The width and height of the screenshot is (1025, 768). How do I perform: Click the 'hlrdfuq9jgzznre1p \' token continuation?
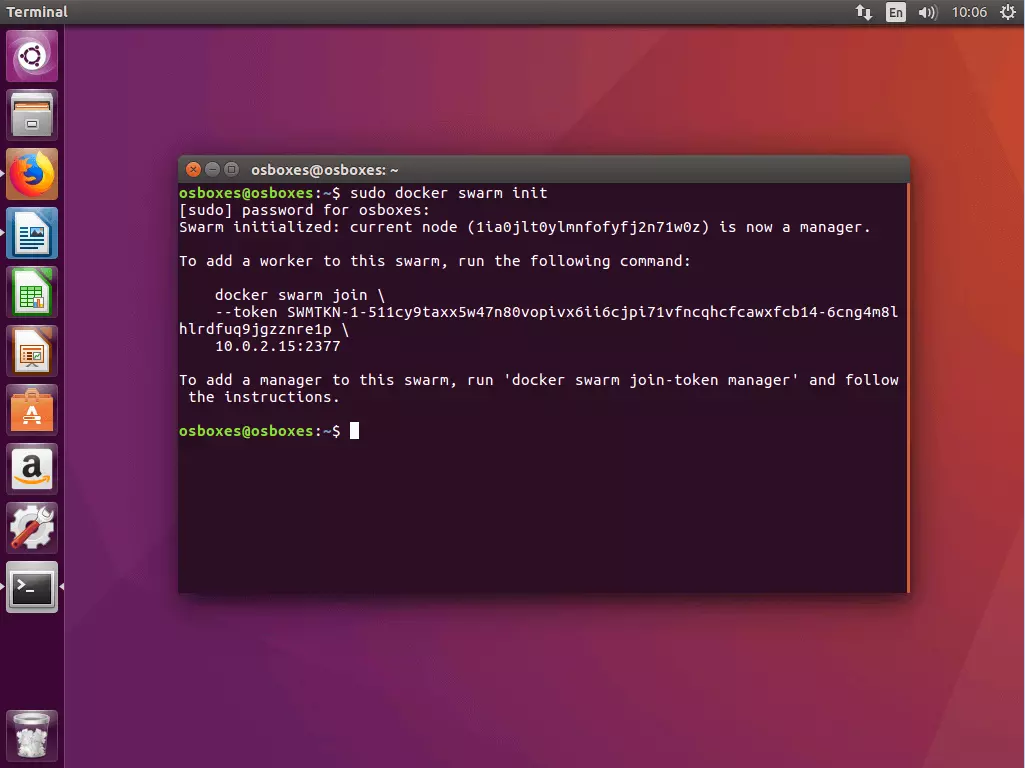[x=264, y=329]
